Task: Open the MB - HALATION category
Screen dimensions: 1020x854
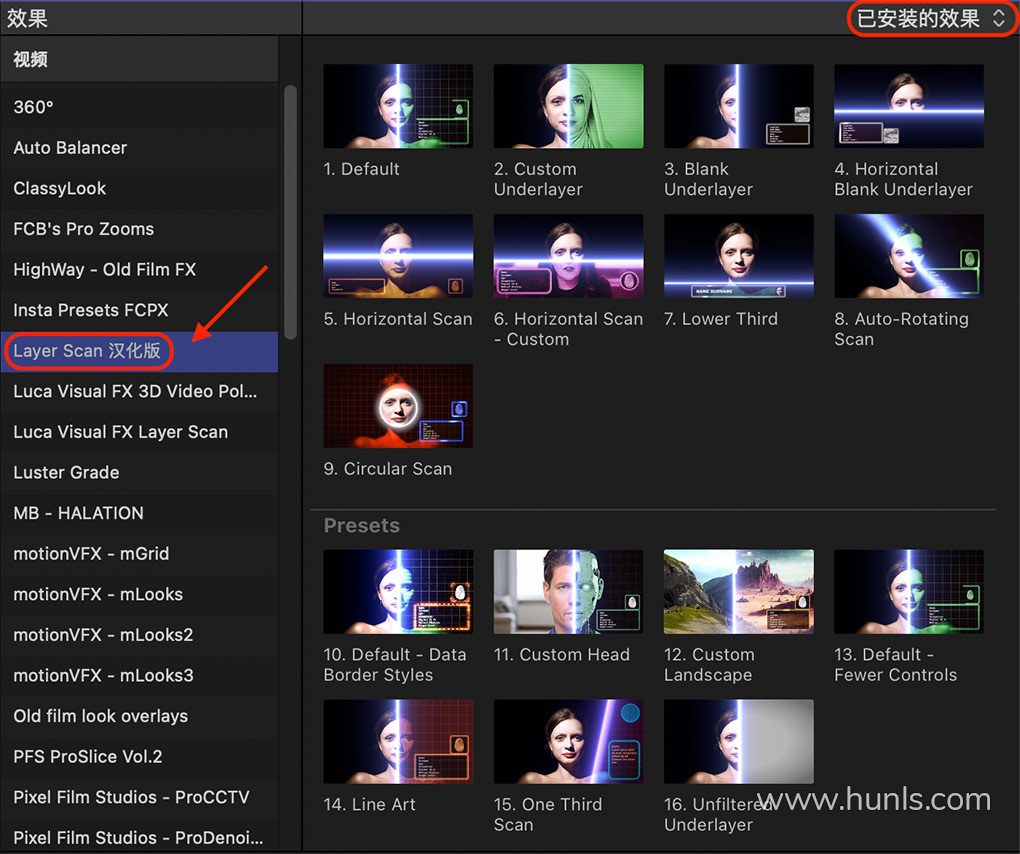Action: tap(78, 513)
